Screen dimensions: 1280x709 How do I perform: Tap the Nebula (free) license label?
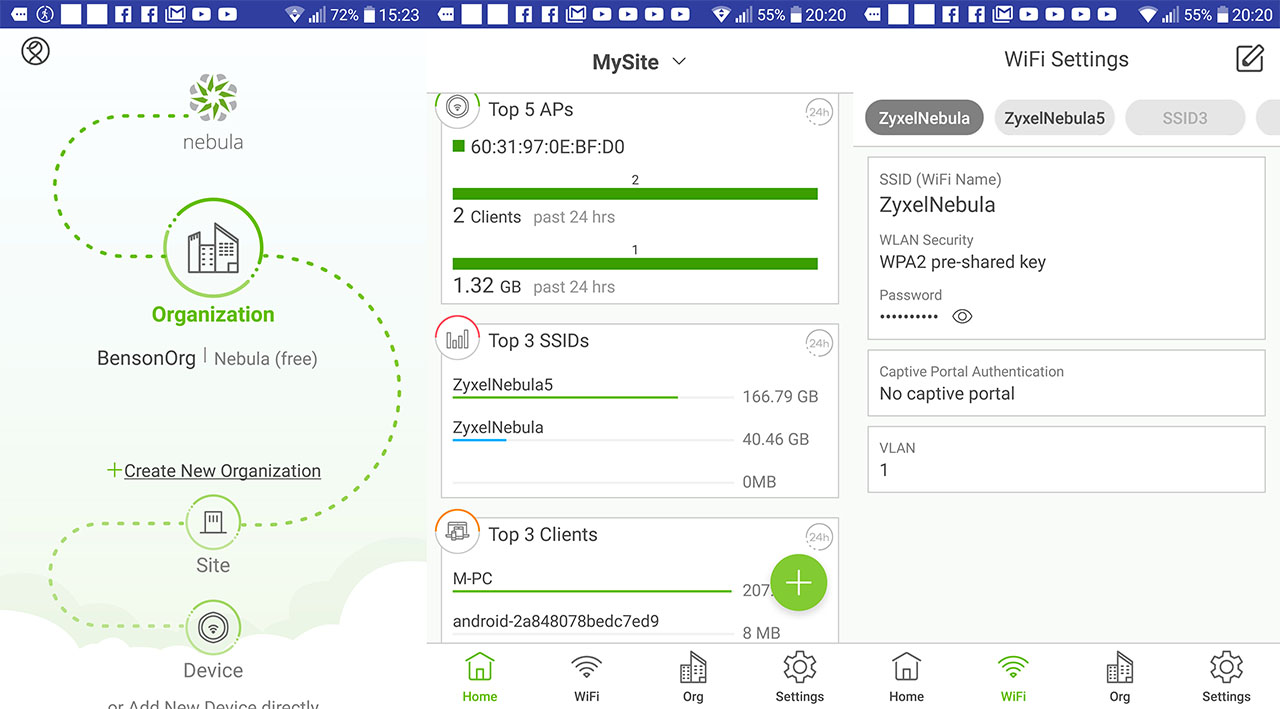[x=266, y=358]
